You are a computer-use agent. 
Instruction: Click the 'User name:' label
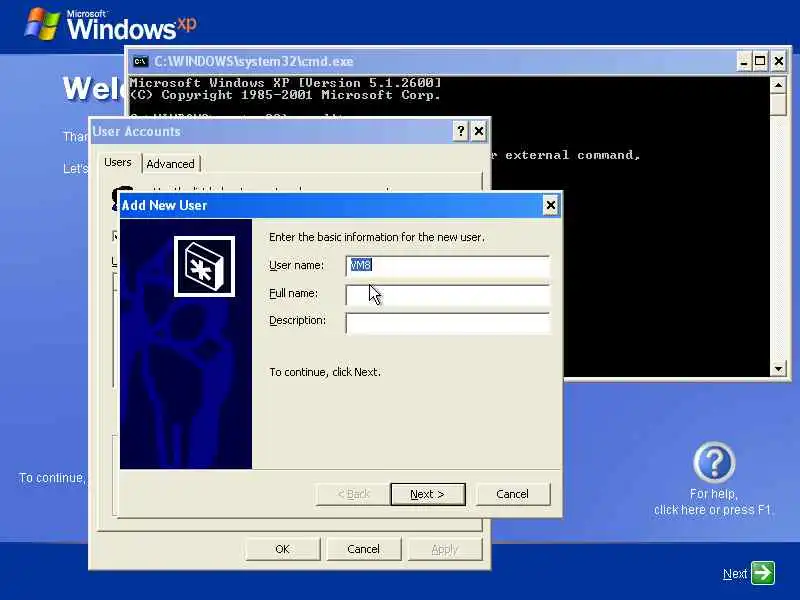click(x=296, y=265)
